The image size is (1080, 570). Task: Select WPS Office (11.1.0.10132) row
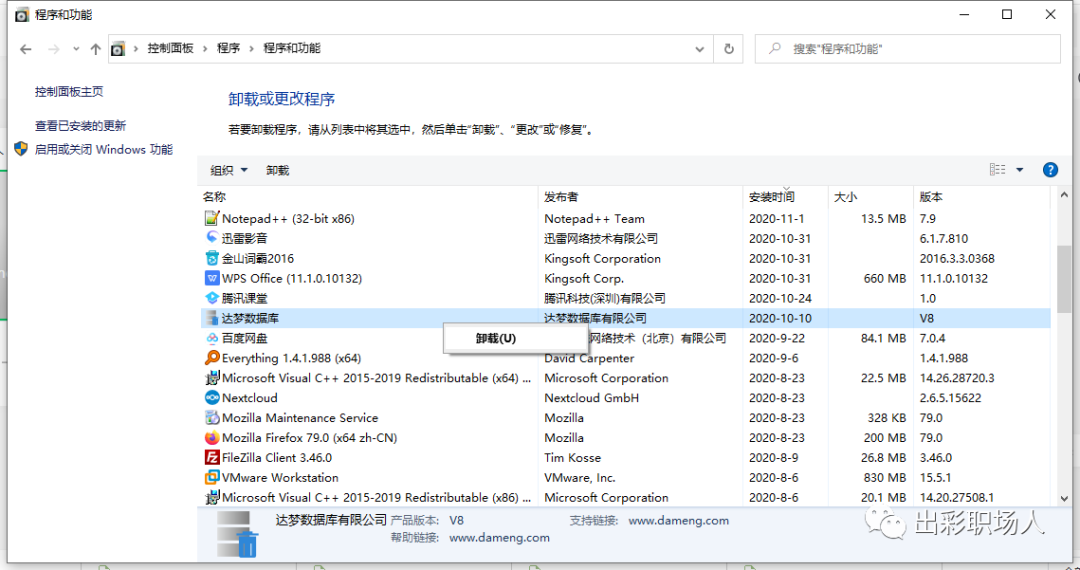tap(625, 279)
